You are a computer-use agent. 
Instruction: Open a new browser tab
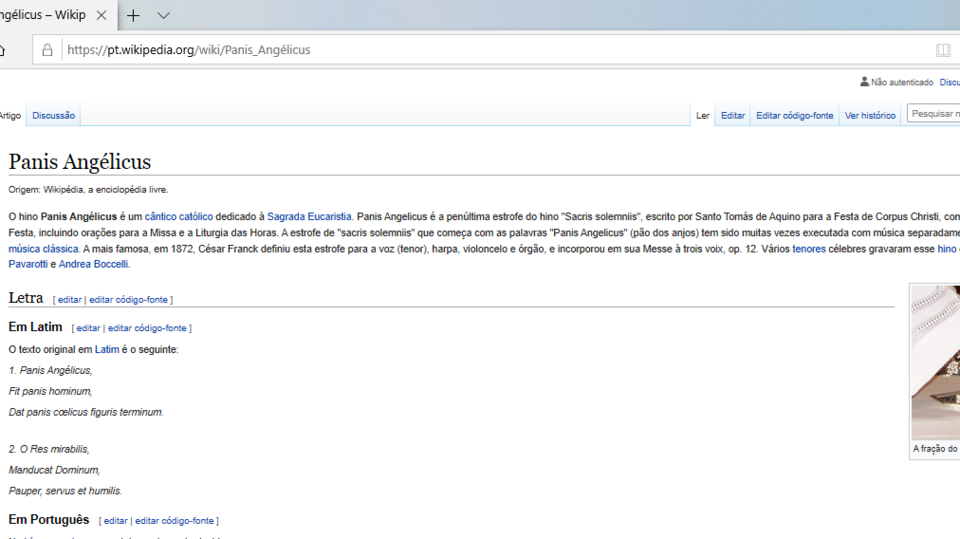tap(133, 16)
